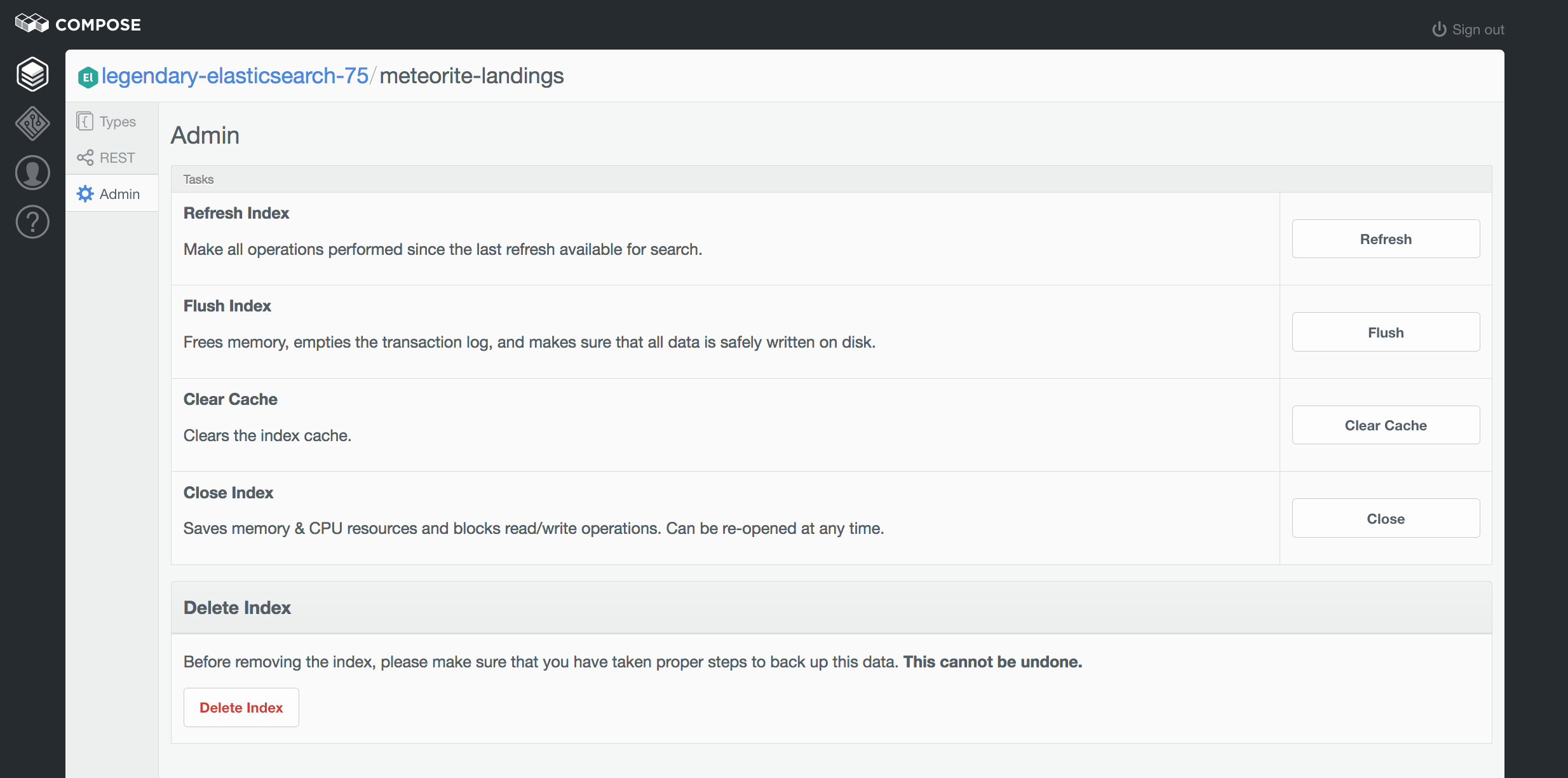Click the Sign out link text
This screenshot has height=778, width=1568.
pos(1478,30)
